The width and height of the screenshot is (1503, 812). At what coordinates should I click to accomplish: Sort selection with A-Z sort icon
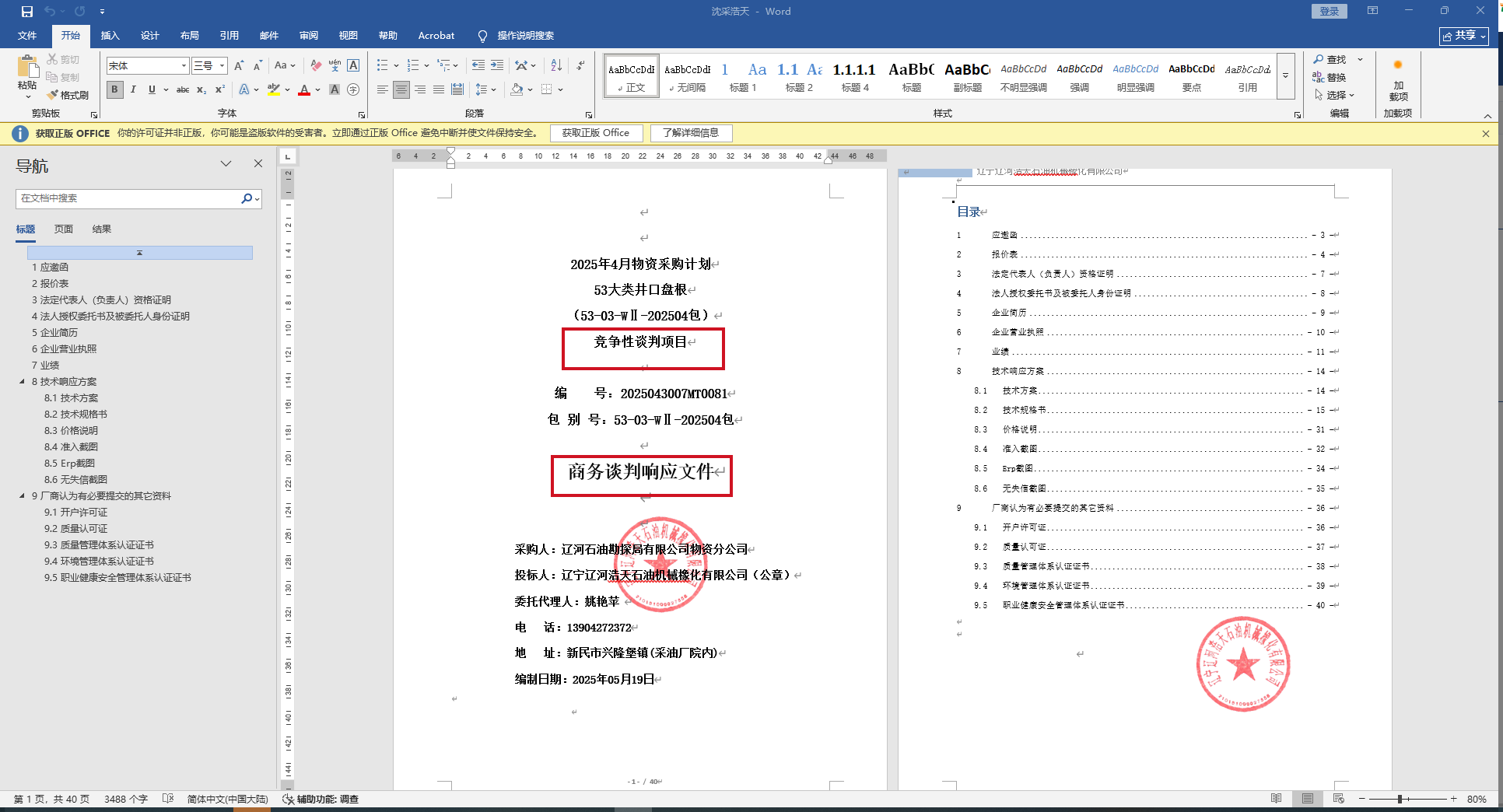(556, 66)
